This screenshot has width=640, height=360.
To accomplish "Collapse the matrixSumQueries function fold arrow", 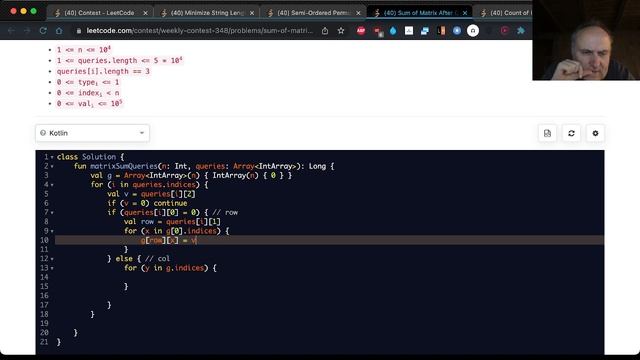I will tap(52, 167).
